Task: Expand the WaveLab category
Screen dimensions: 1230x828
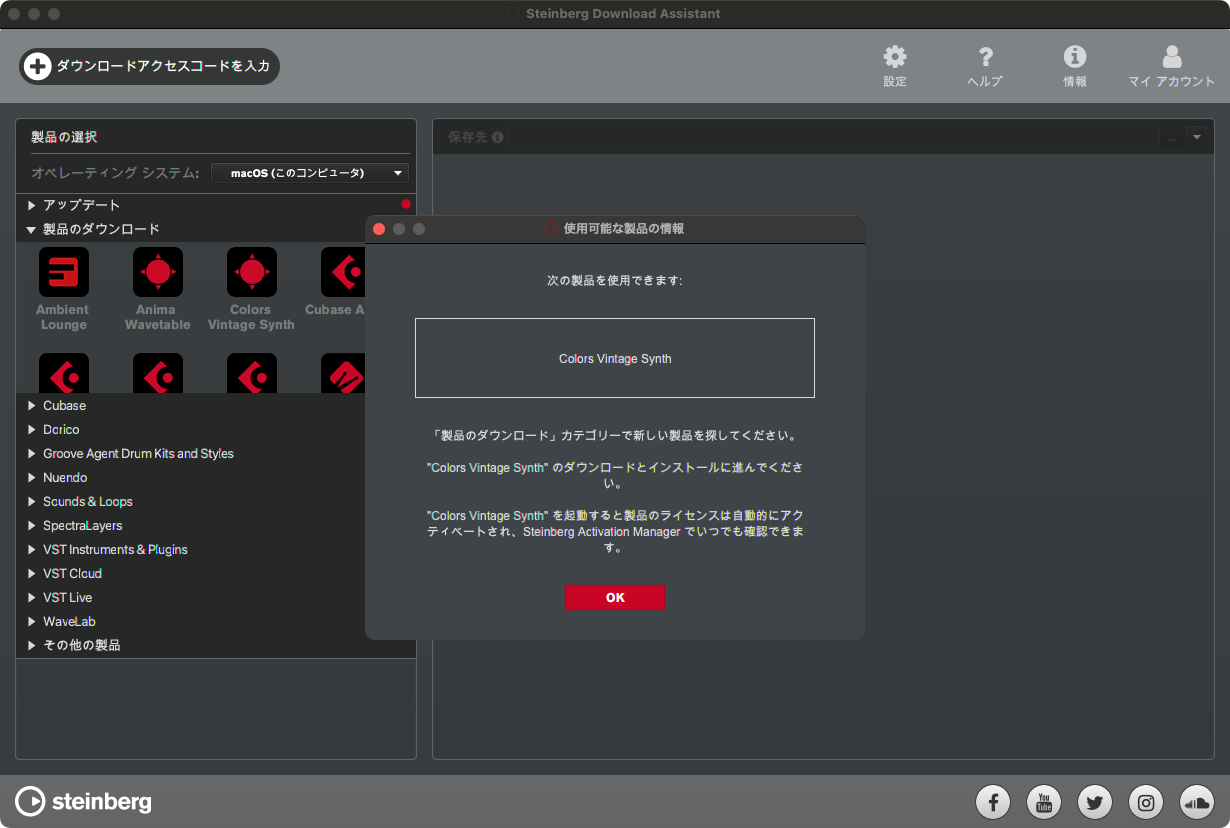Action: click(x=32, y=622)
